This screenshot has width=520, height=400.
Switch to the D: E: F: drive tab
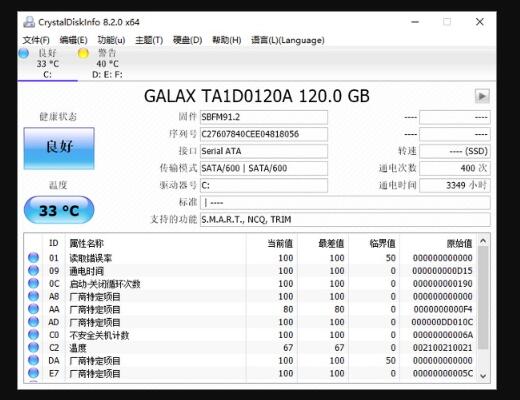pyautogui.click(x=107, y=64)
